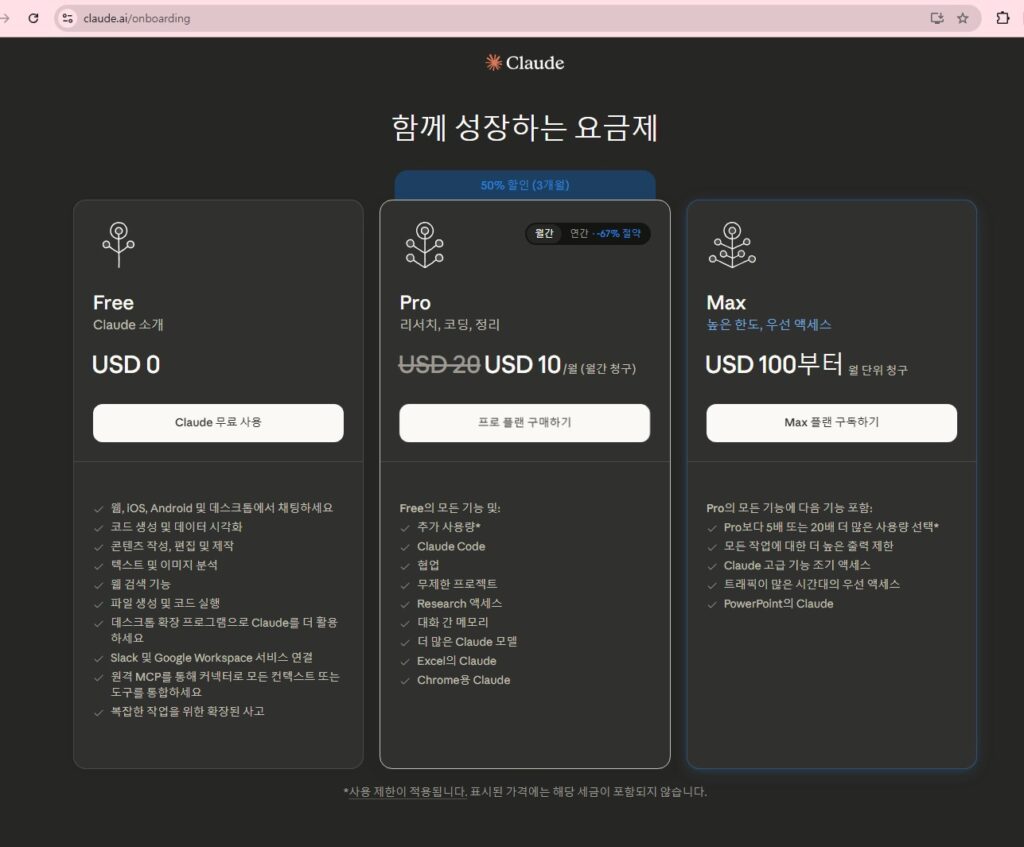Open the browser extensions puzzle icon
1024x847 pixels.
click(x=1003, y=18)
